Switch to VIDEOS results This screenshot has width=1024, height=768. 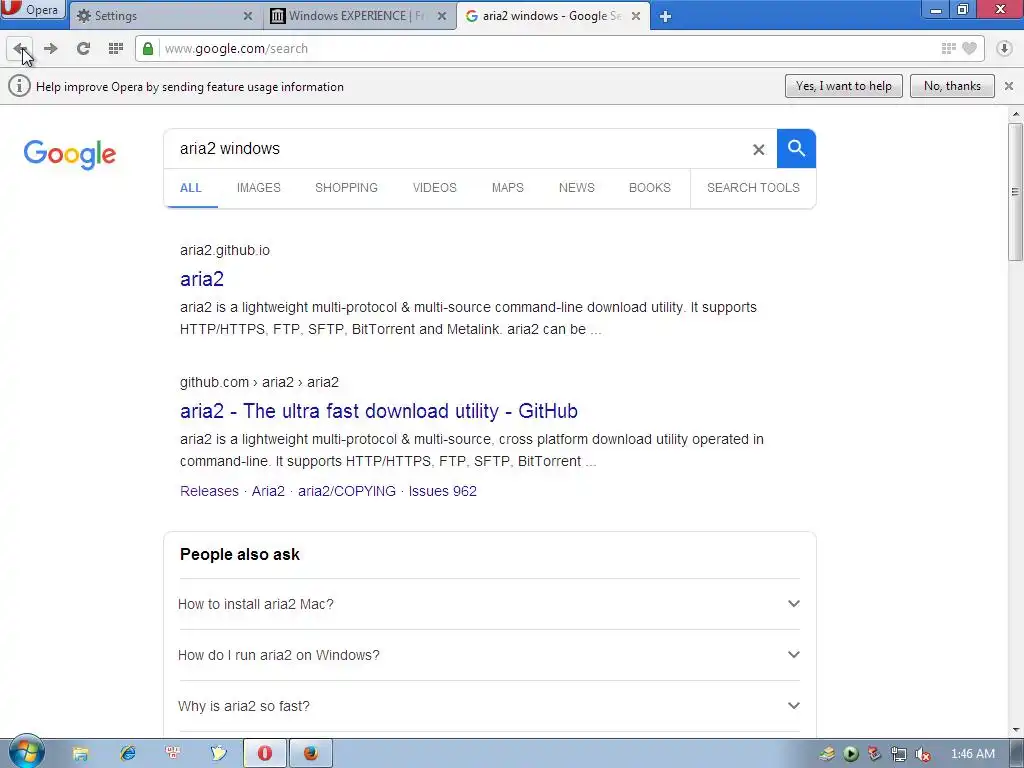[434, 188]
